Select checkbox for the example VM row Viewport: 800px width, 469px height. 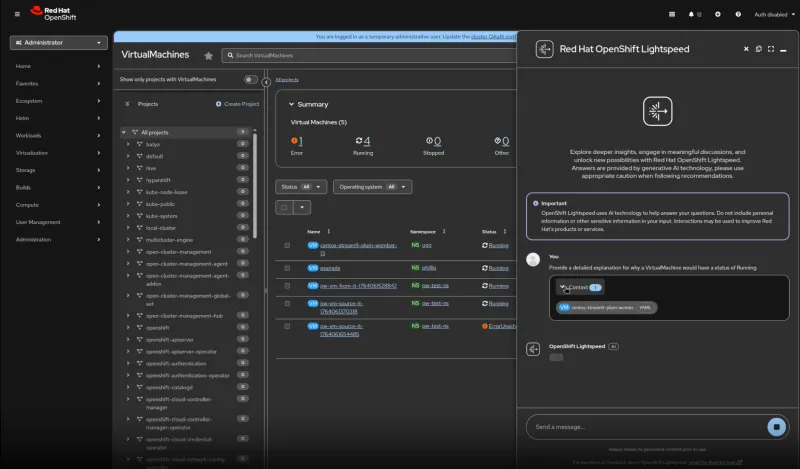287,268
